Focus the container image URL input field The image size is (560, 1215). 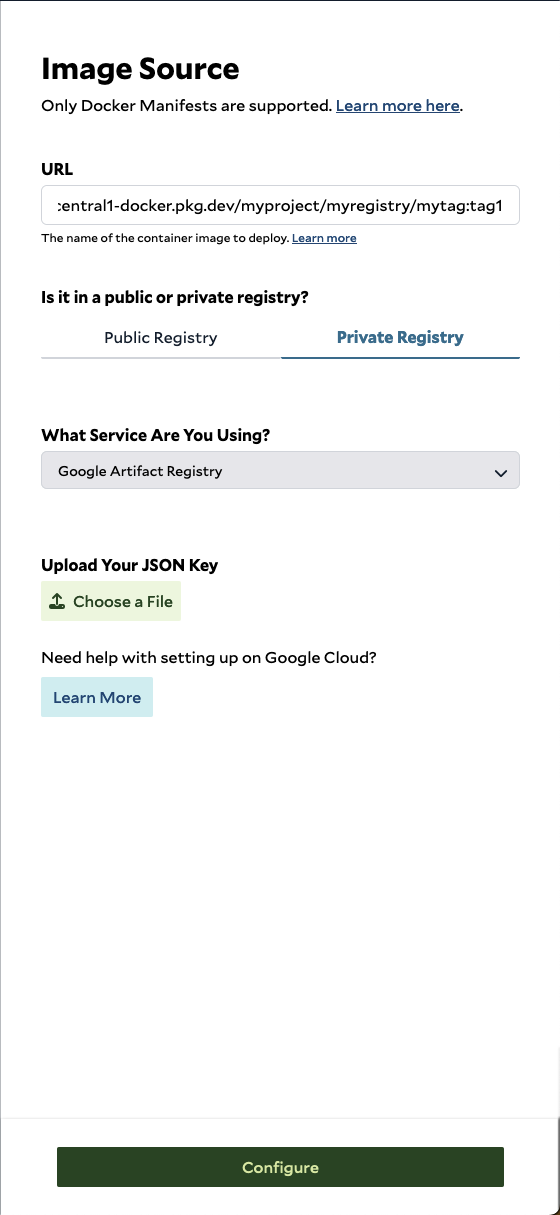click(x=280, y=205)
